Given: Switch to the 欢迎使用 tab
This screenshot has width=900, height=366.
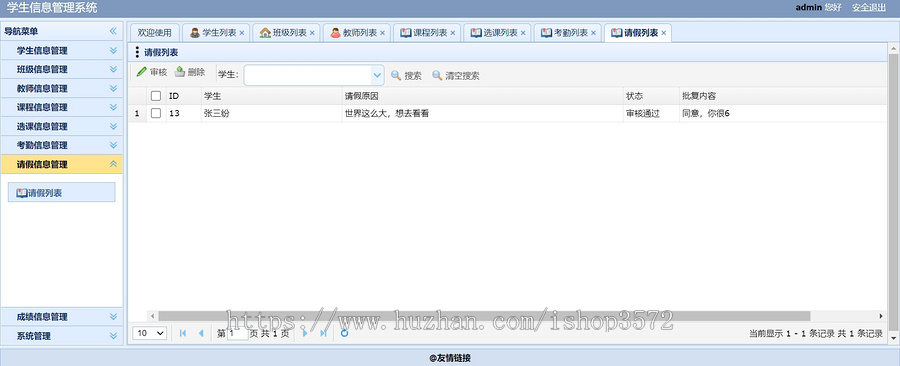Looking at the screenshot, I should pos(154,33).
